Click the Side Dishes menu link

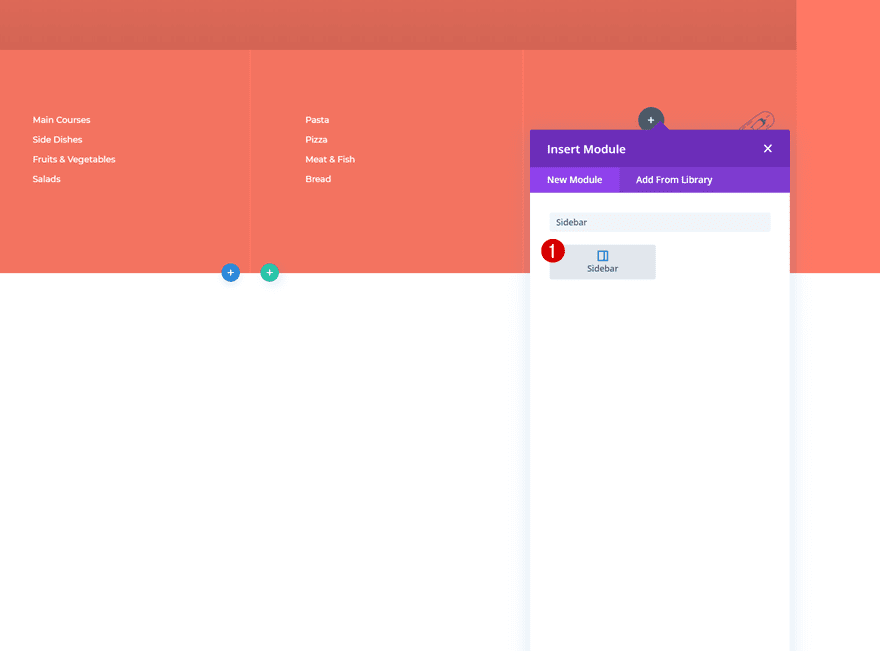click(x=57, y=139)
